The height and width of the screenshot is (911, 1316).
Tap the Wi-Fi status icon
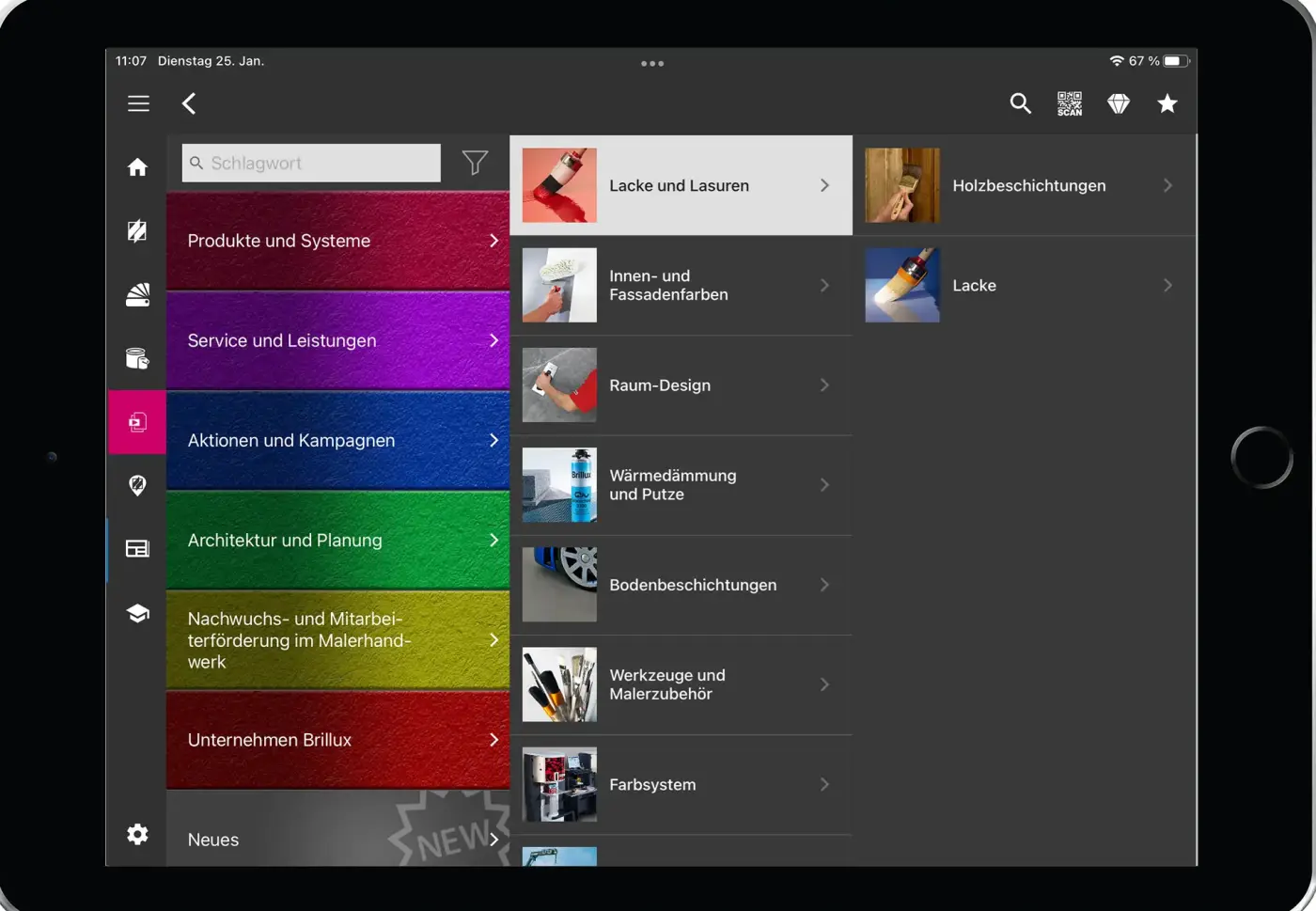click(x=1117, y=61)
